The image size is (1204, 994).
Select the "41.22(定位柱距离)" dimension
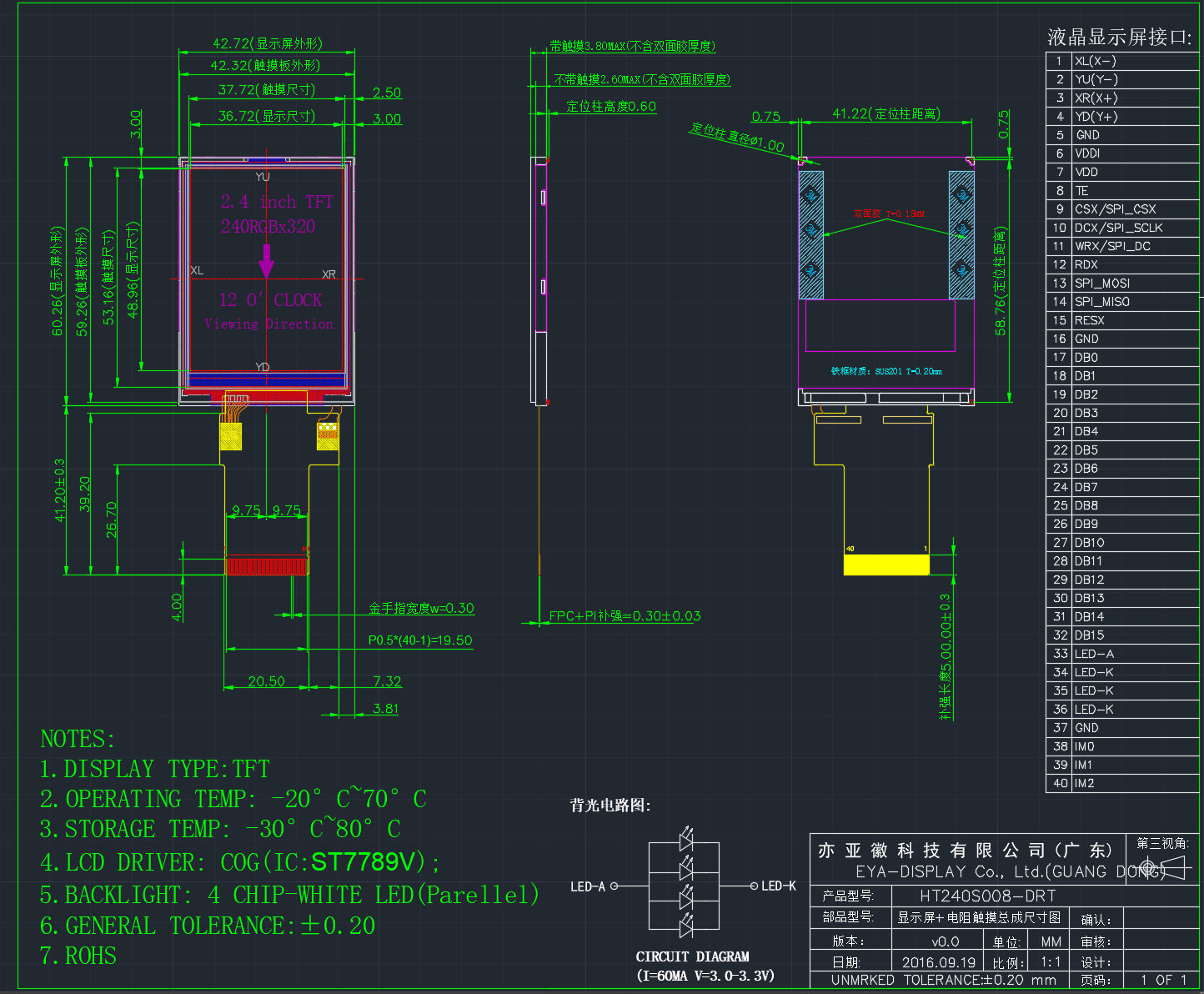pos(886,113)
